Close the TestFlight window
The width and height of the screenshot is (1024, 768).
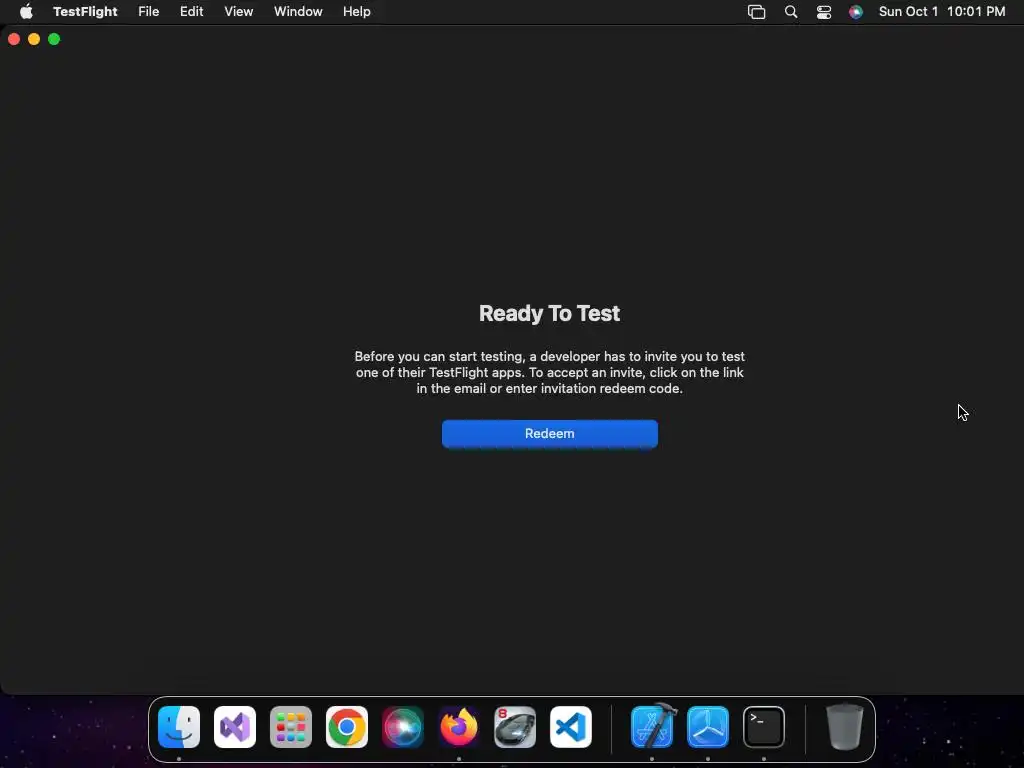(x=14, y=39)
